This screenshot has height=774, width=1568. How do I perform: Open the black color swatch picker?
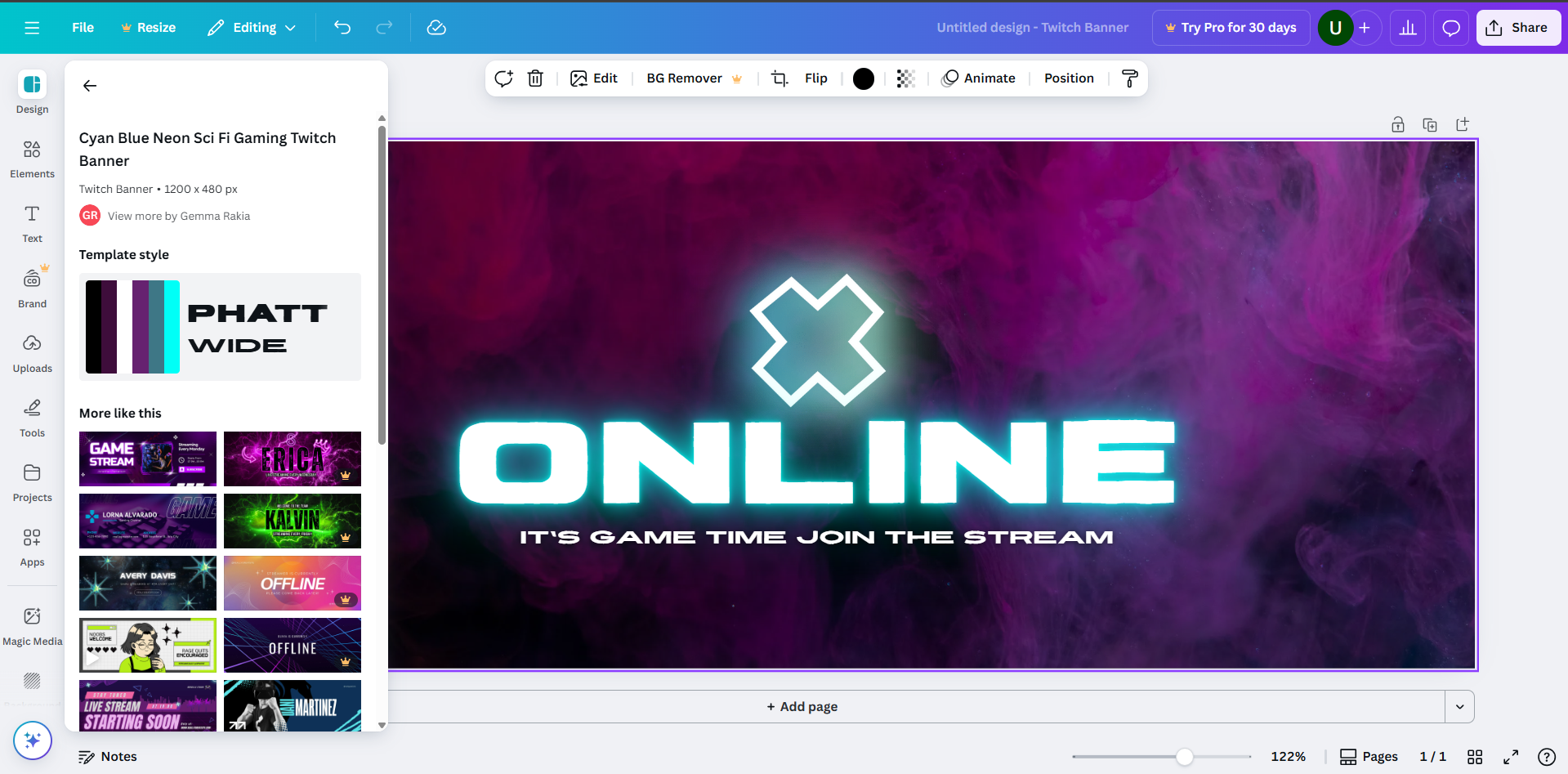[x=863, y=78]
